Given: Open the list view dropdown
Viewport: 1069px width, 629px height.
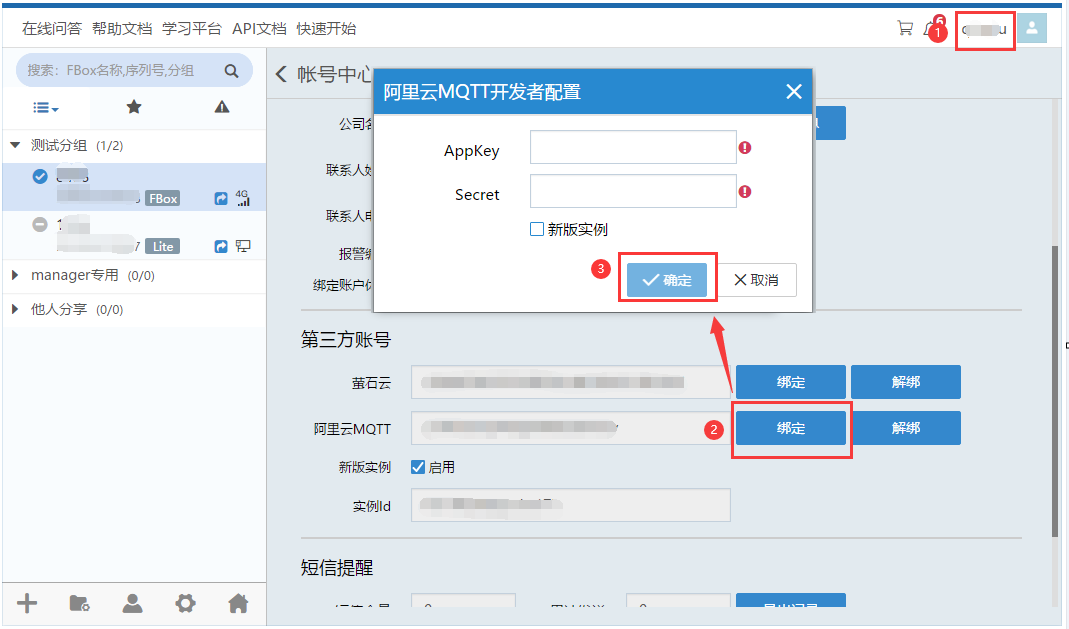Looking at the screenshot, I should point(46,107).
